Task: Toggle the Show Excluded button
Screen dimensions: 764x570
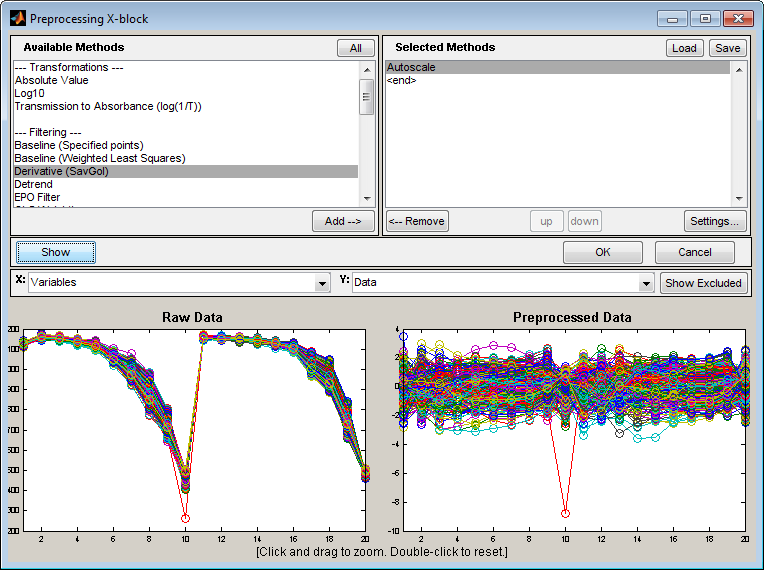Action: coord(703,283)
